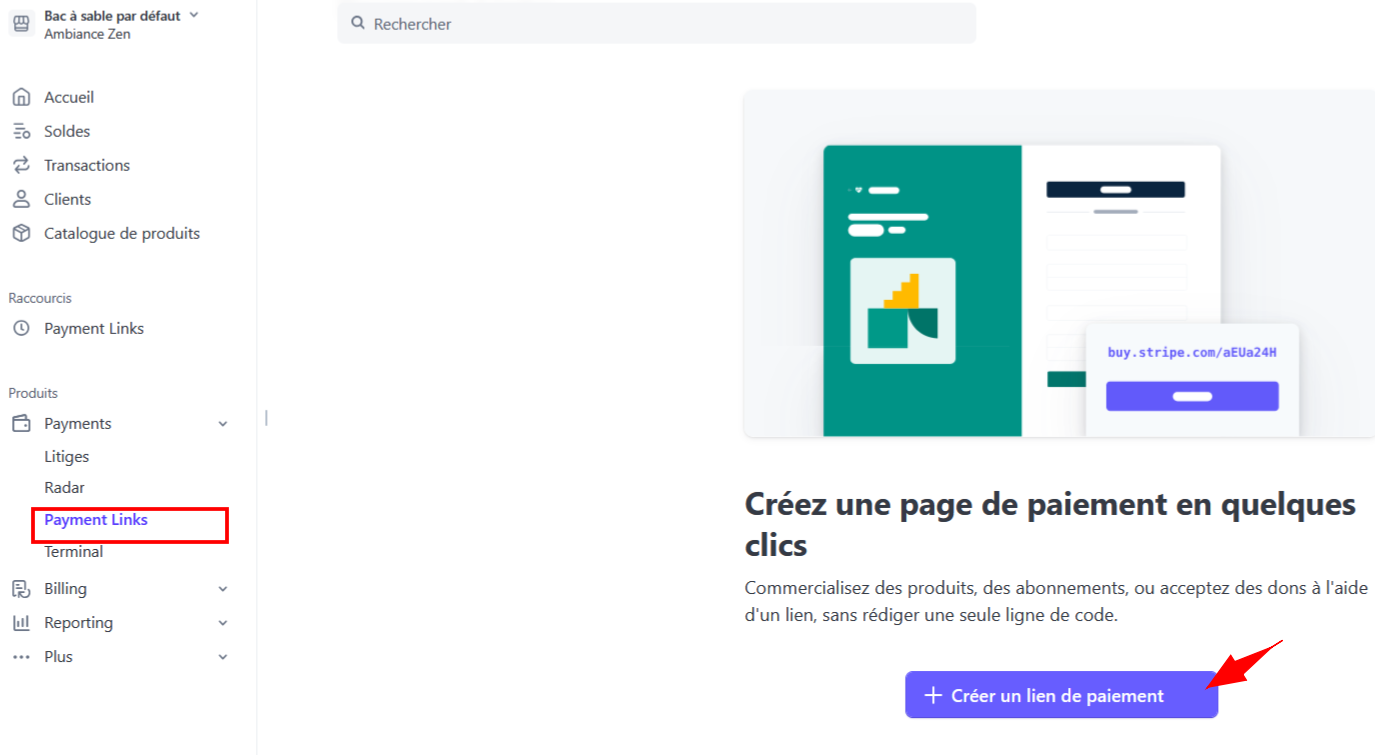Click the search magnifier icon

pos(357,23)
